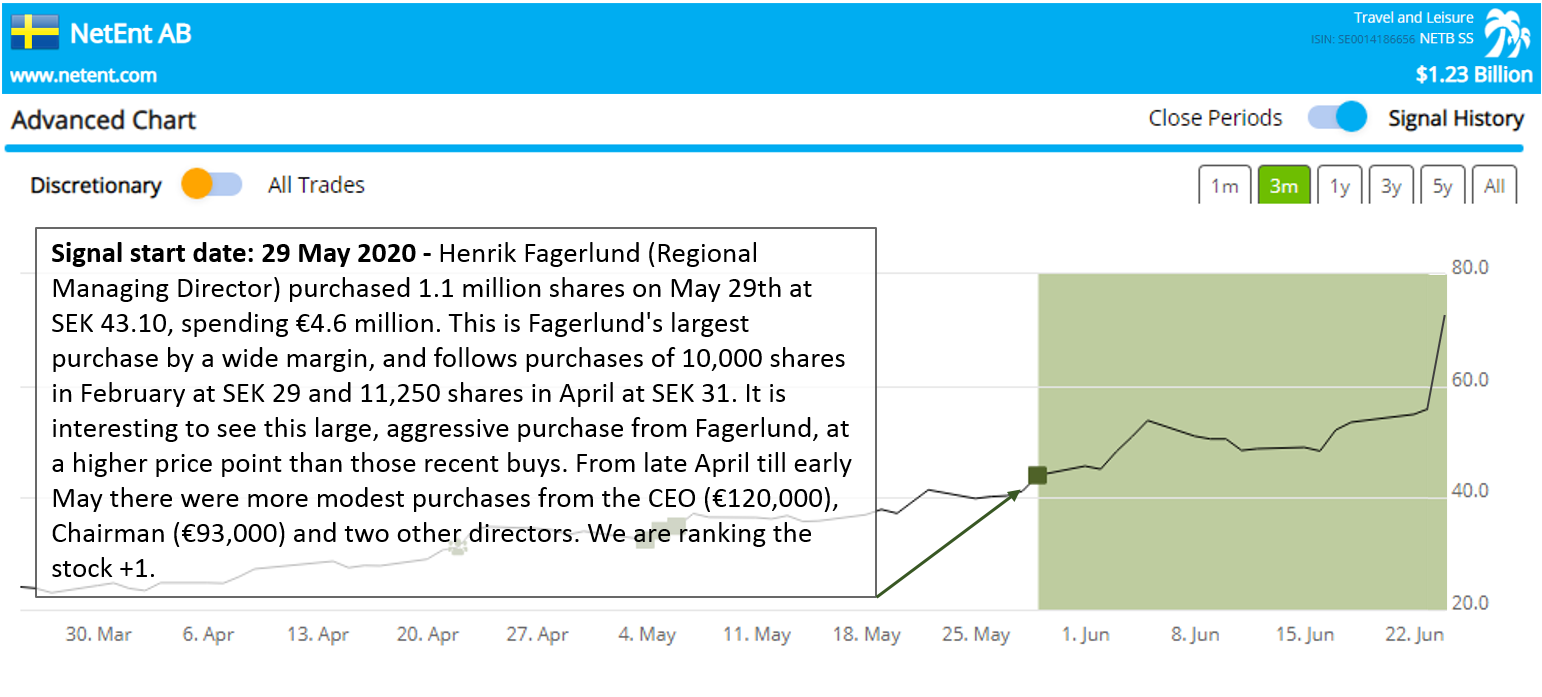1542x697 pixels.
Task: Toggle the Close Periods / Signal History switch
Action: 1337,118
